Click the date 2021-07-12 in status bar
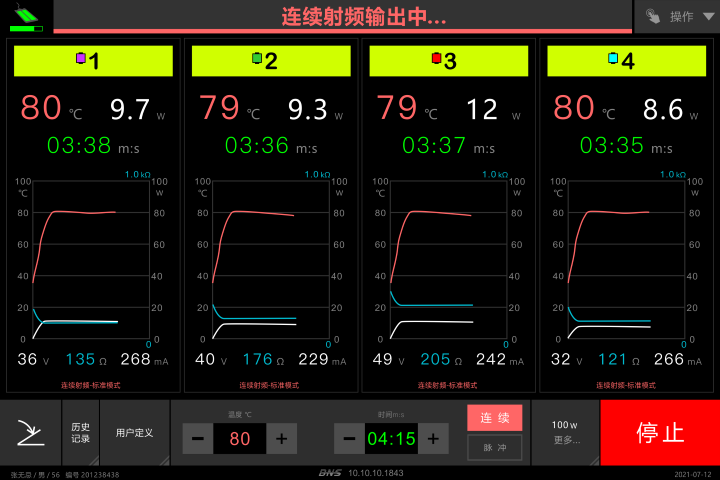This screenshot has height=480, width=720. [693, 474]
